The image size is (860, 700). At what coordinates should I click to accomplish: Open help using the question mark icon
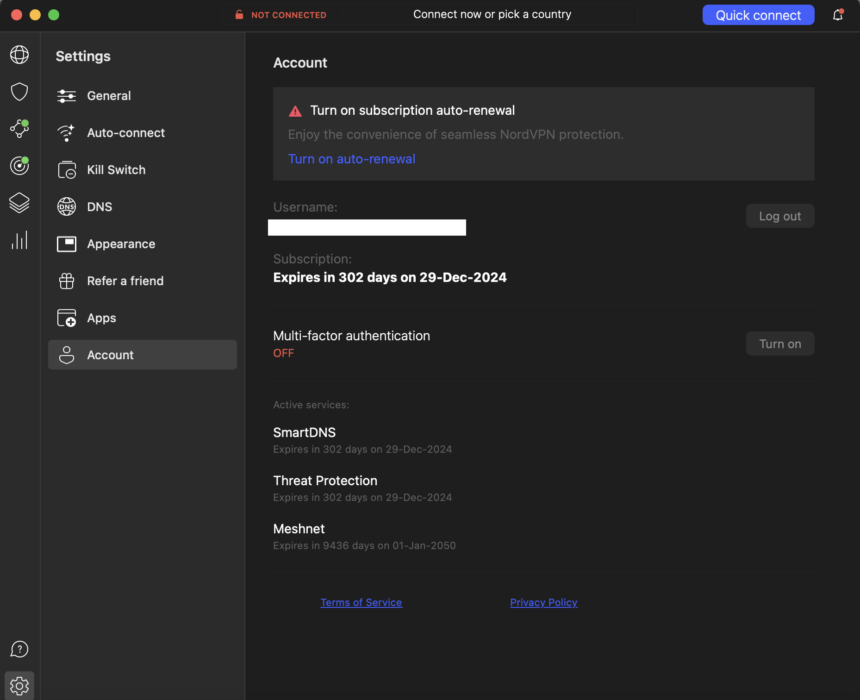pos(19,649)
